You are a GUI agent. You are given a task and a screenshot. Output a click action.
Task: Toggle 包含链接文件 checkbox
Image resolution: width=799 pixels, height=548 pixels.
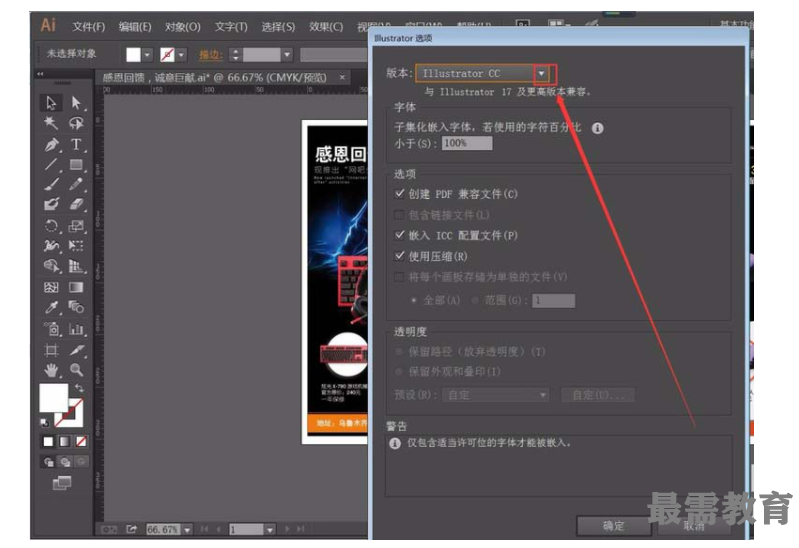[400, 215]
